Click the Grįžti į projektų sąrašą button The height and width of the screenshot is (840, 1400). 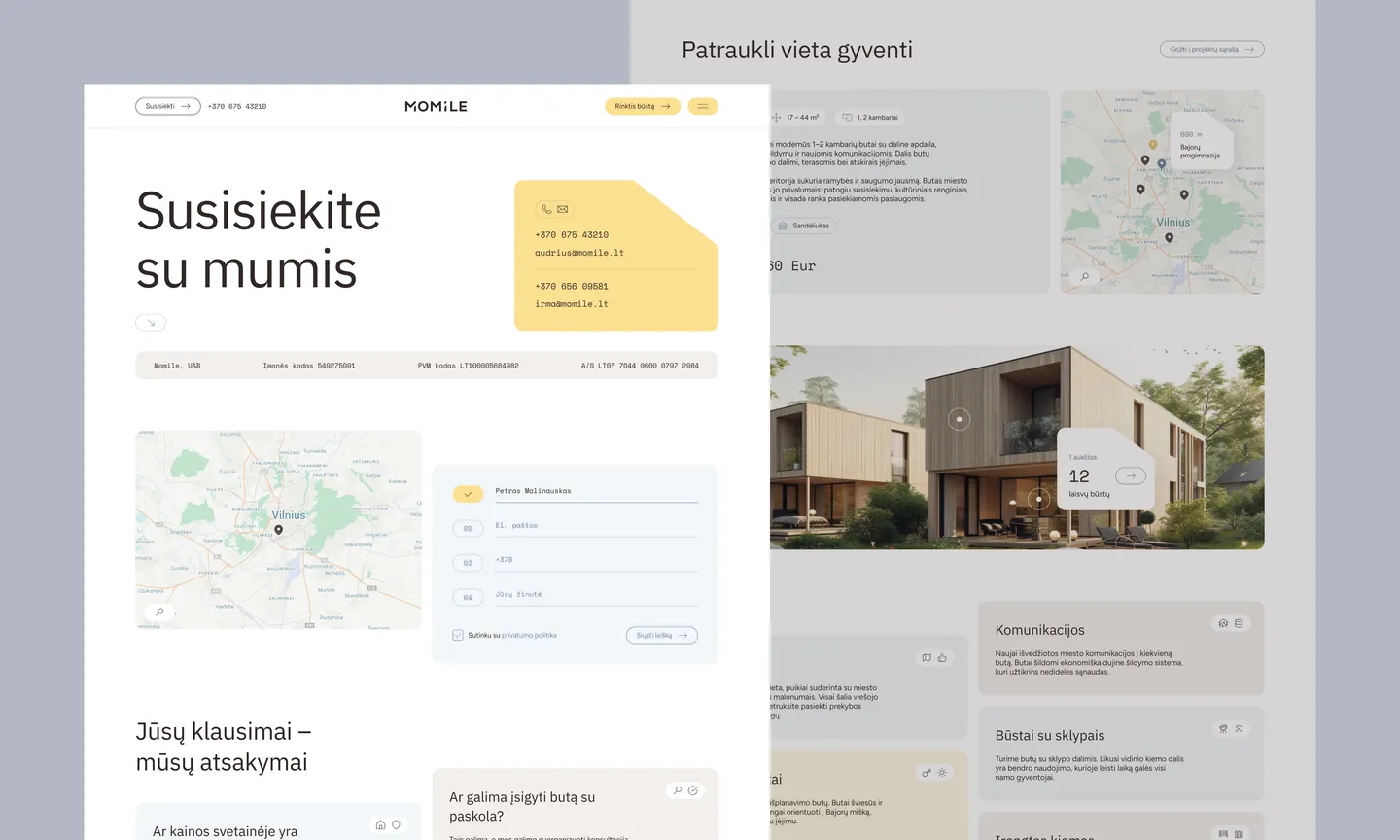(x=1212, y=49)
